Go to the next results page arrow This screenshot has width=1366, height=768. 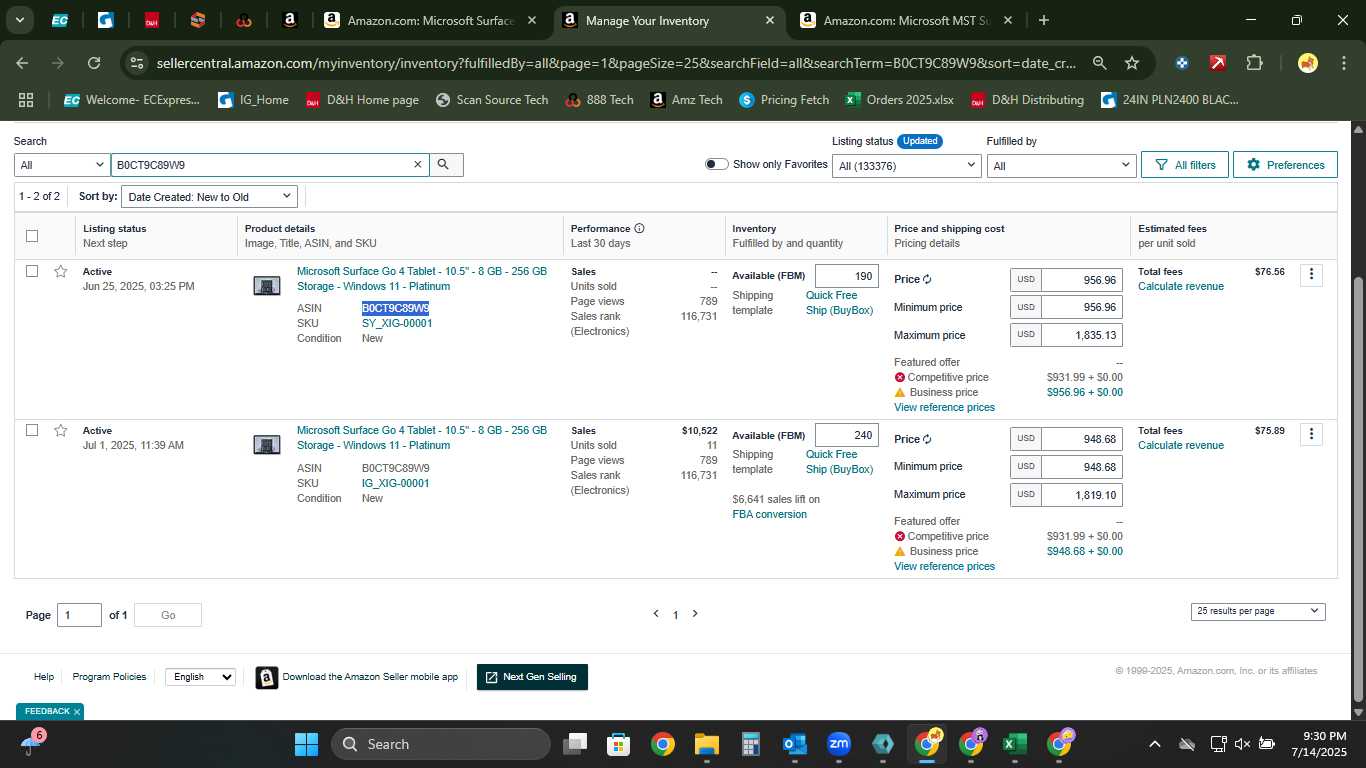click(x=695, y=614)
